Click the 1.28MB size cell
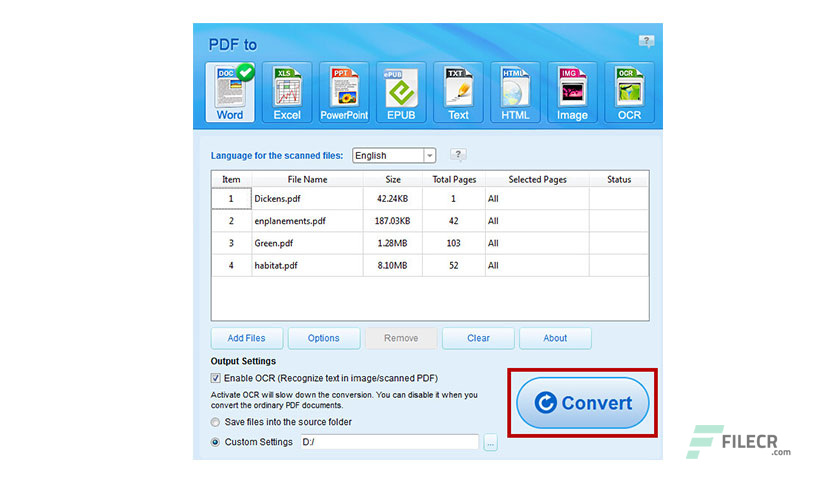The image size is (836, 484). tap(393, 243)
